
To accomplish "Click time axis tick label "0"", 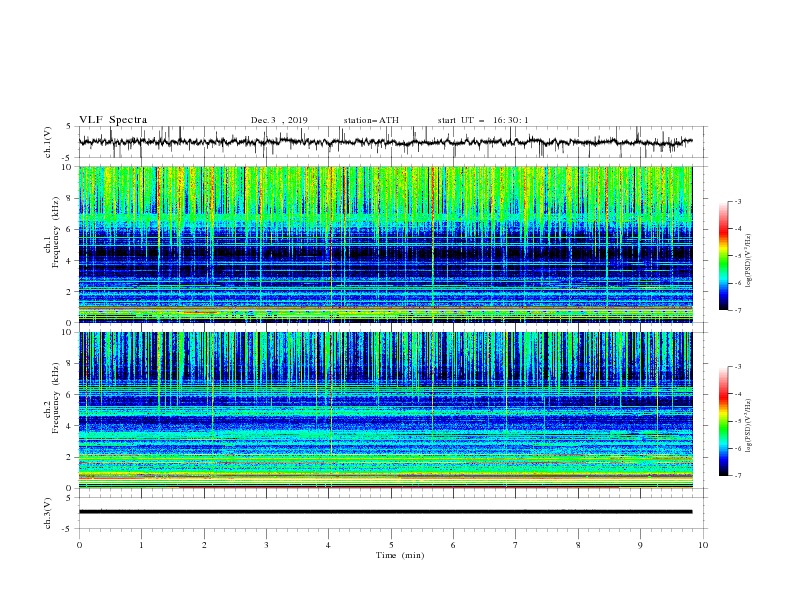I will click(79, 545).
